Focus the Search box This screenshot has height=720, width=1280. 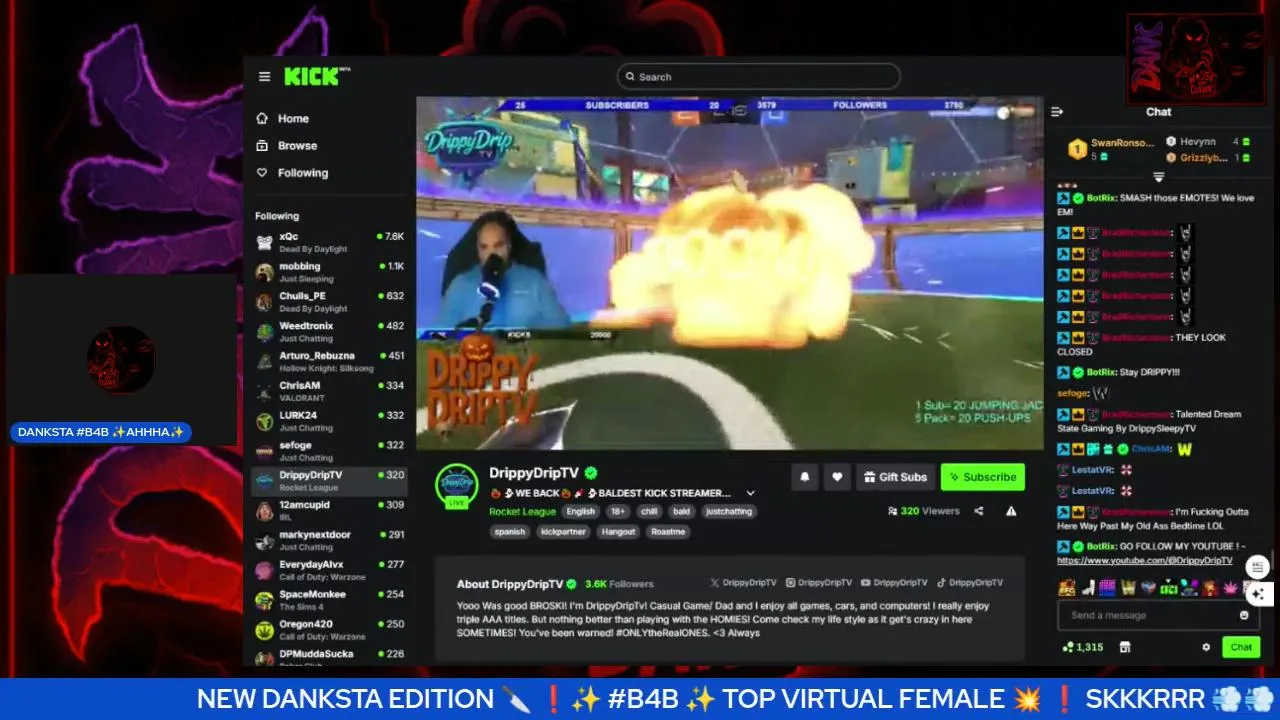pyautogui.click(x=758, y=77)
